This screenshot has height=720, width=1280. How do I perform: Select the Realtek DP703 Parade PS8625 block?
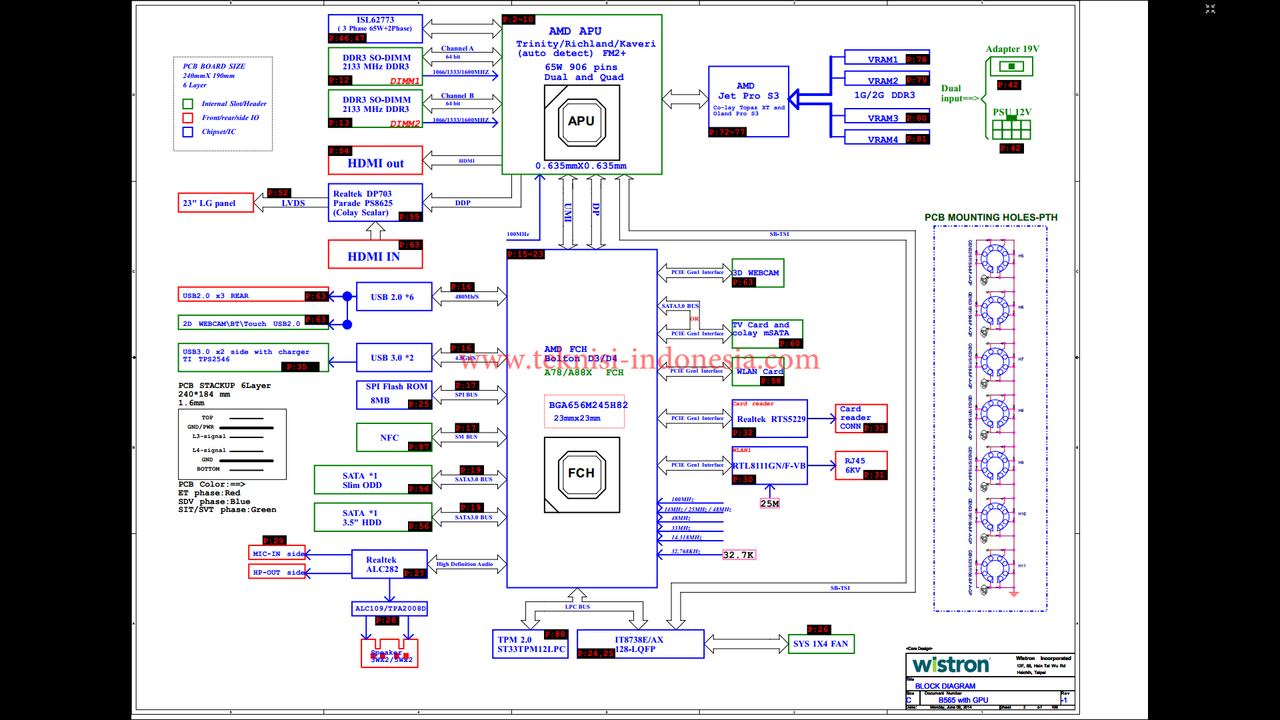(x=375, y=202)
